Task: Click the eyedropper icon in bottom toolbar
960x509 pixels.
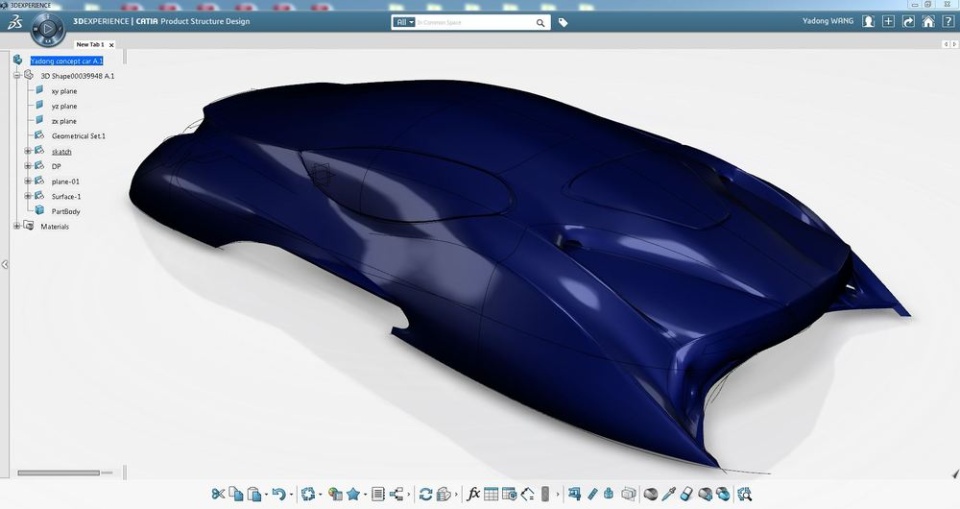Action: tap(669, 494)
